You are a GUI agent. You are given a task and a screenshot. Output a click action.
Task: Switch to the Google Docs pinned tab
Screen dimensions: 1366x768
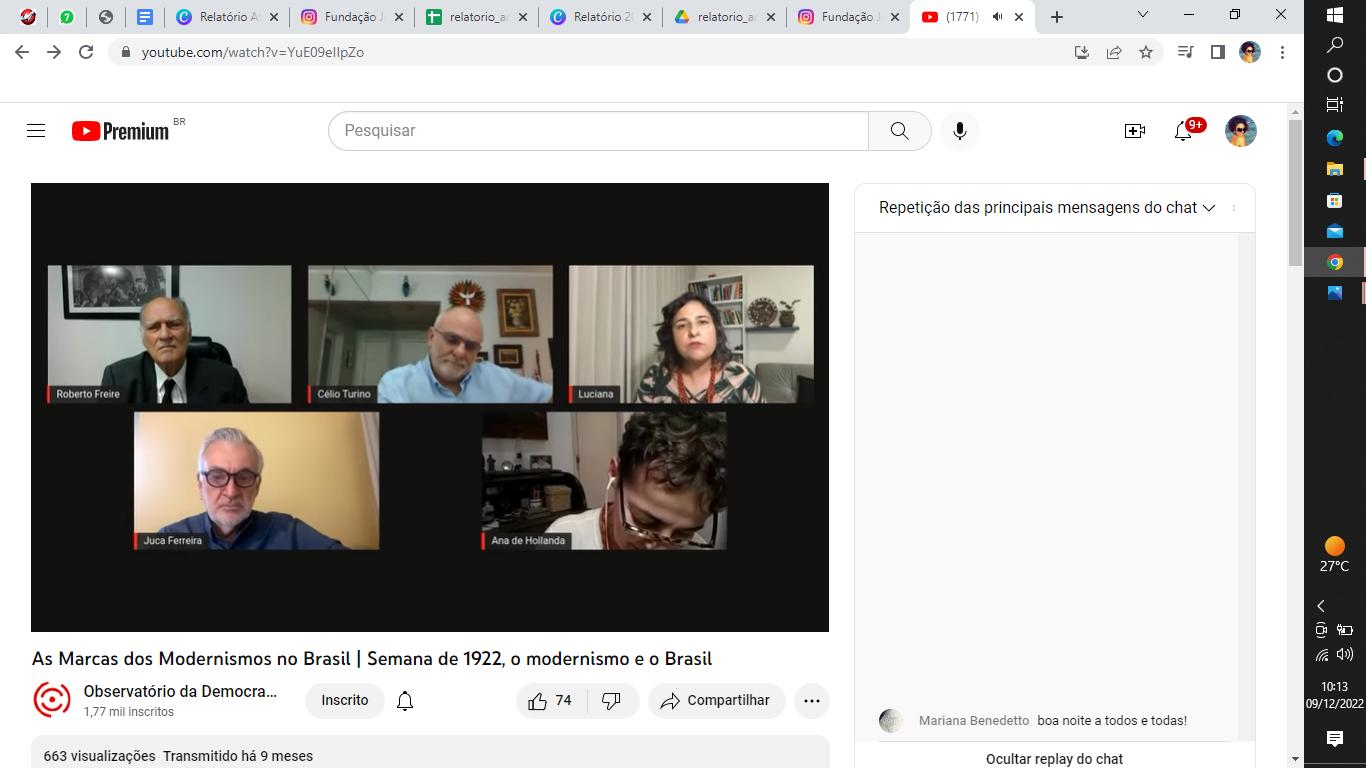tap(144, 17)
